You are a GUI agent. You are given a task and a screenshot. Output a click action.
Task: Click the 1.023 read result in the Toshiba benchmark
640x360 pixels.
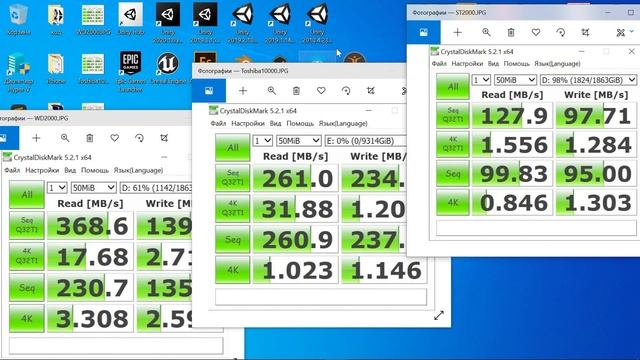pyautogui.click(x=296, y=270)
